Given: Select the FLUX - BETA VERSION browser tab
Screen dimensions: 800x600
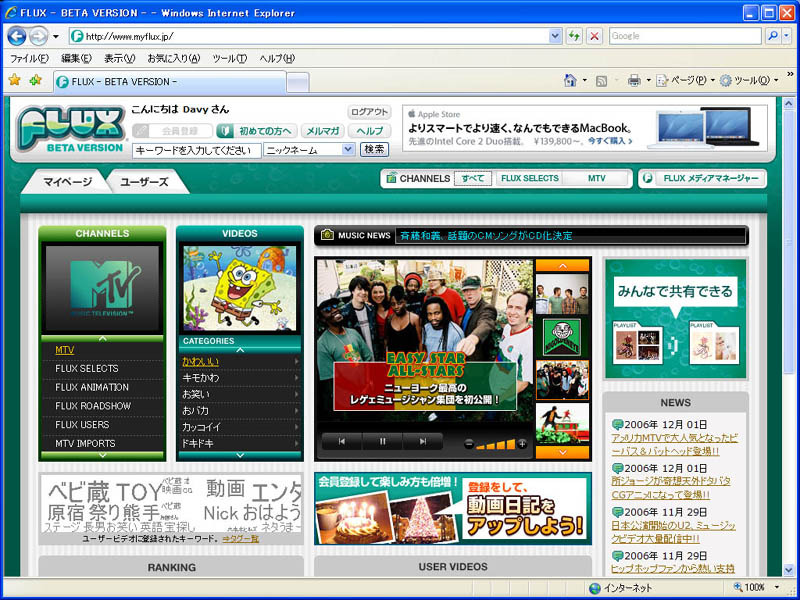Looking at the screenshot, I should 170,82.
